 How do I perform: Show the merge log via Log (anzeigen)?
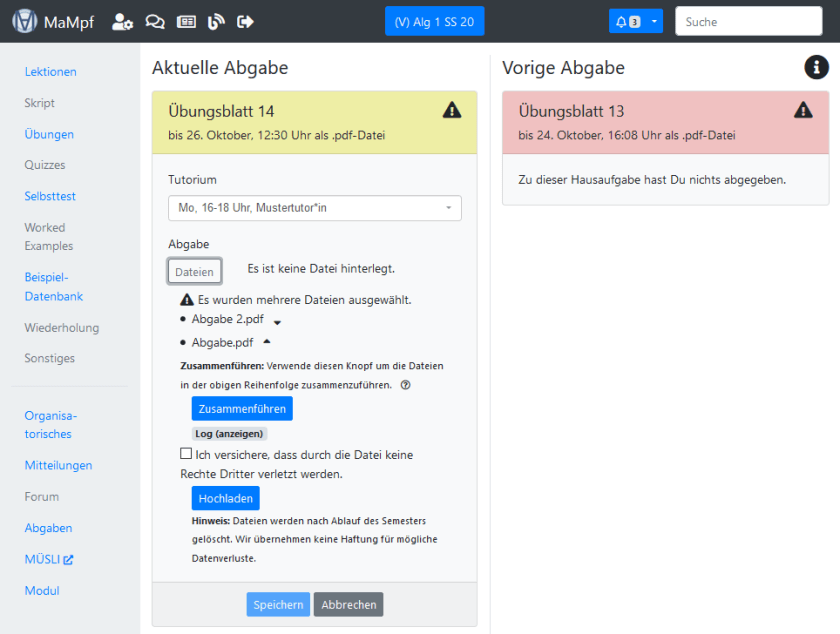[x=229, y=434]
